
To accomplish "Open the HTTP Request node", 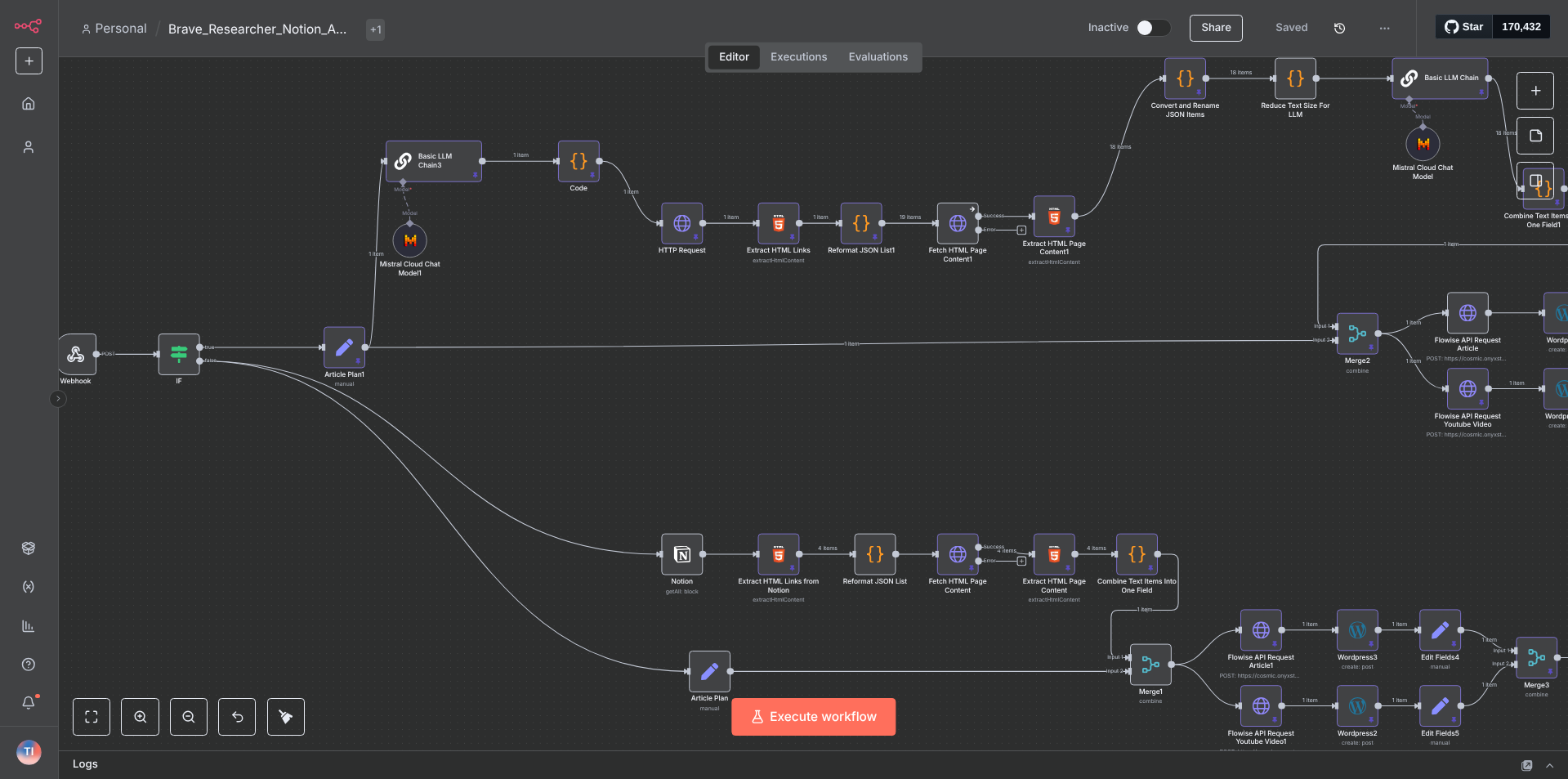I will point(681,223).
